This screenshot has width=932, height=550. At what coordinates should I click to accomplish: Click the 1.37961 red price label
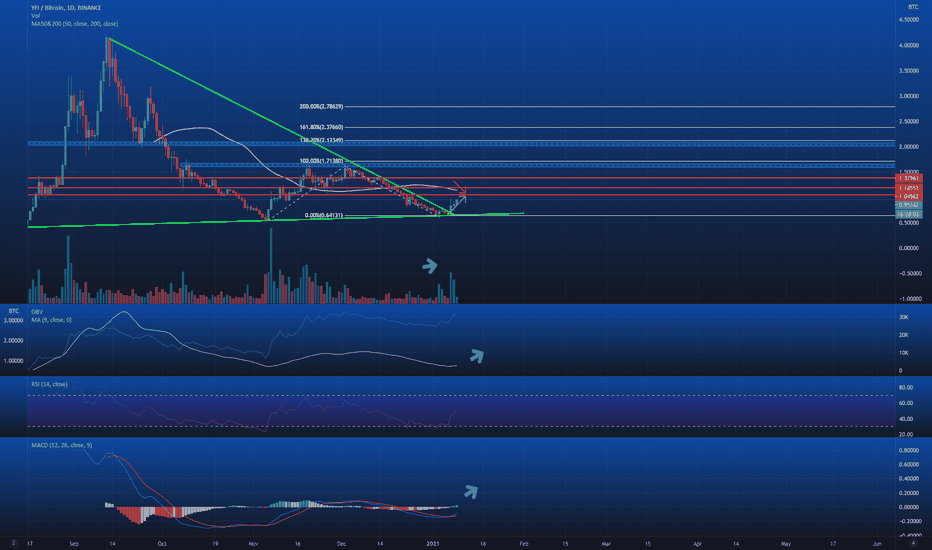click(909, 178)
